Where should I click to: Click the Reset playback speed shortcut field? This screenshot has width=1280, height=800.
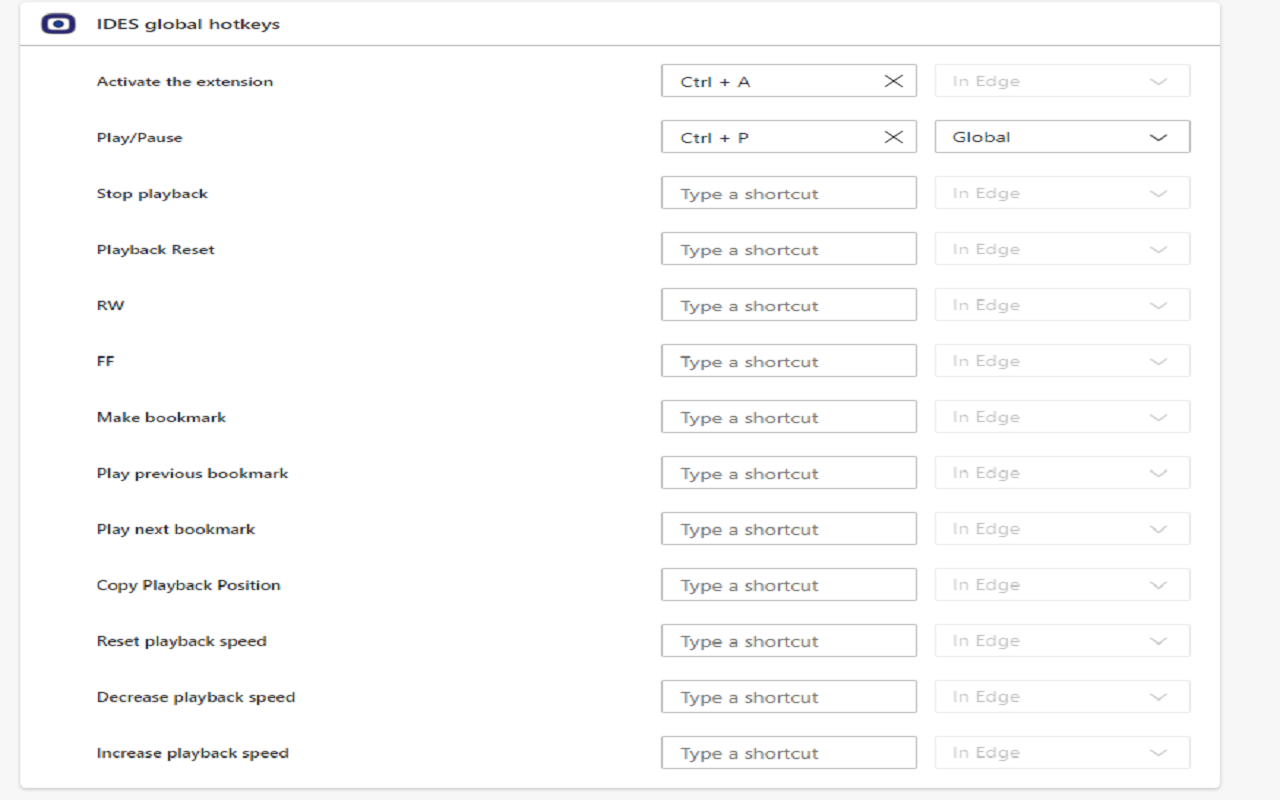tap(789, 640)
